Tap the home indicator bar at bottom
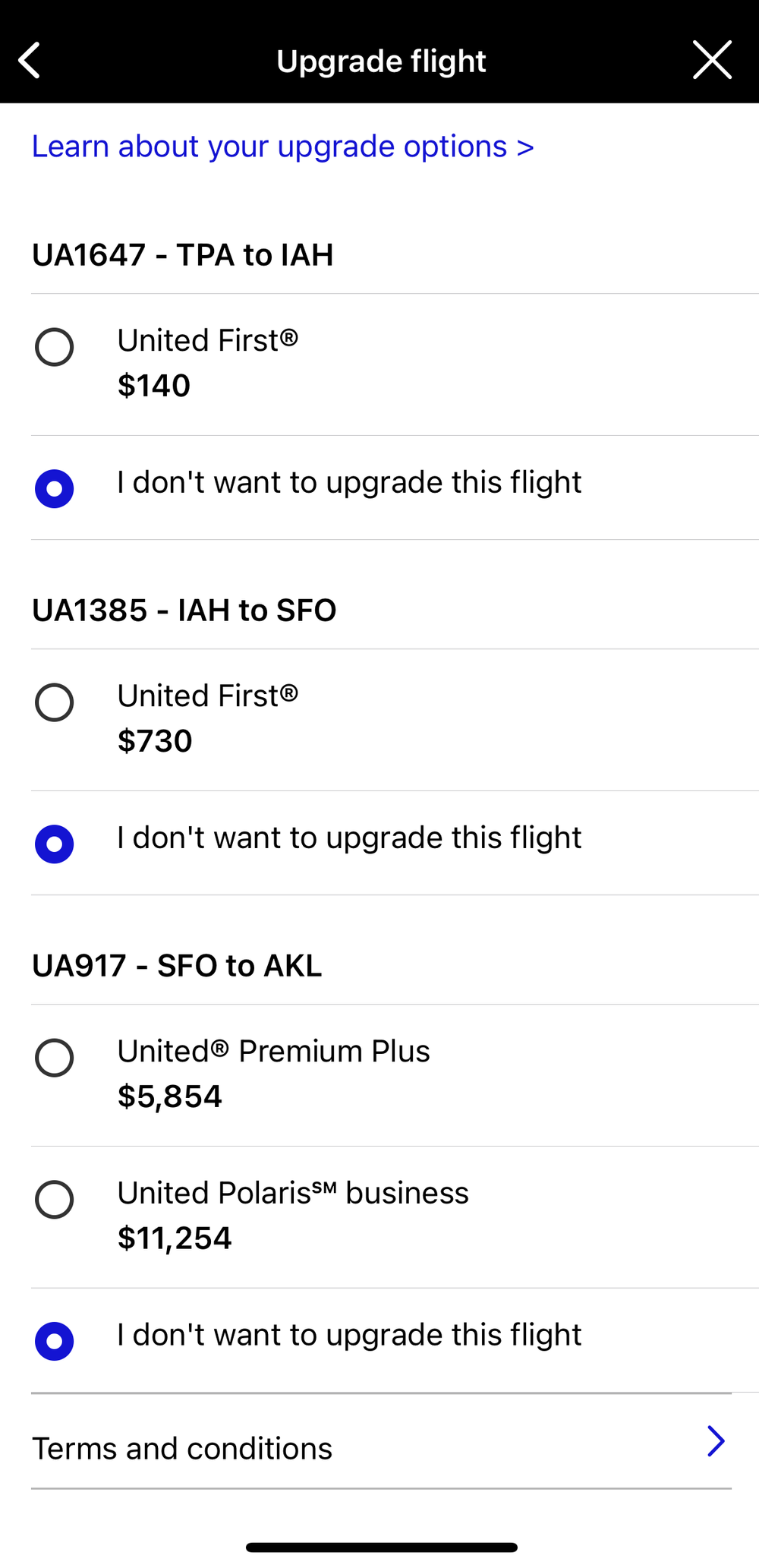This screenshot has width=759, height=1568. [x=381, y=1547]
